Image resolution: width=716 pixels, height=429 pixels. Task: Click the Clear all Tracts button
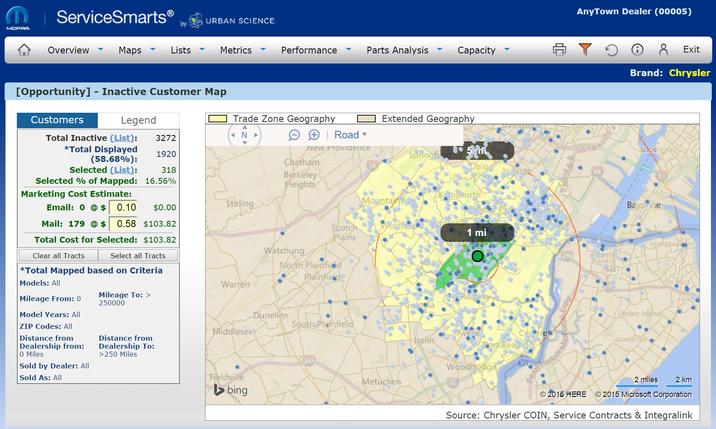[x=58, y=255]
